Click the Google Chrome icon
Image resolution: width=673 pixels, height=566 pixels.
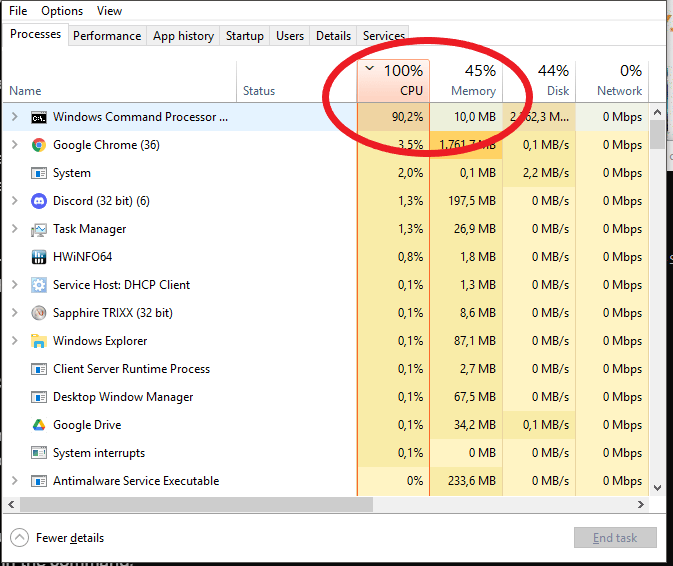point(39,145)
